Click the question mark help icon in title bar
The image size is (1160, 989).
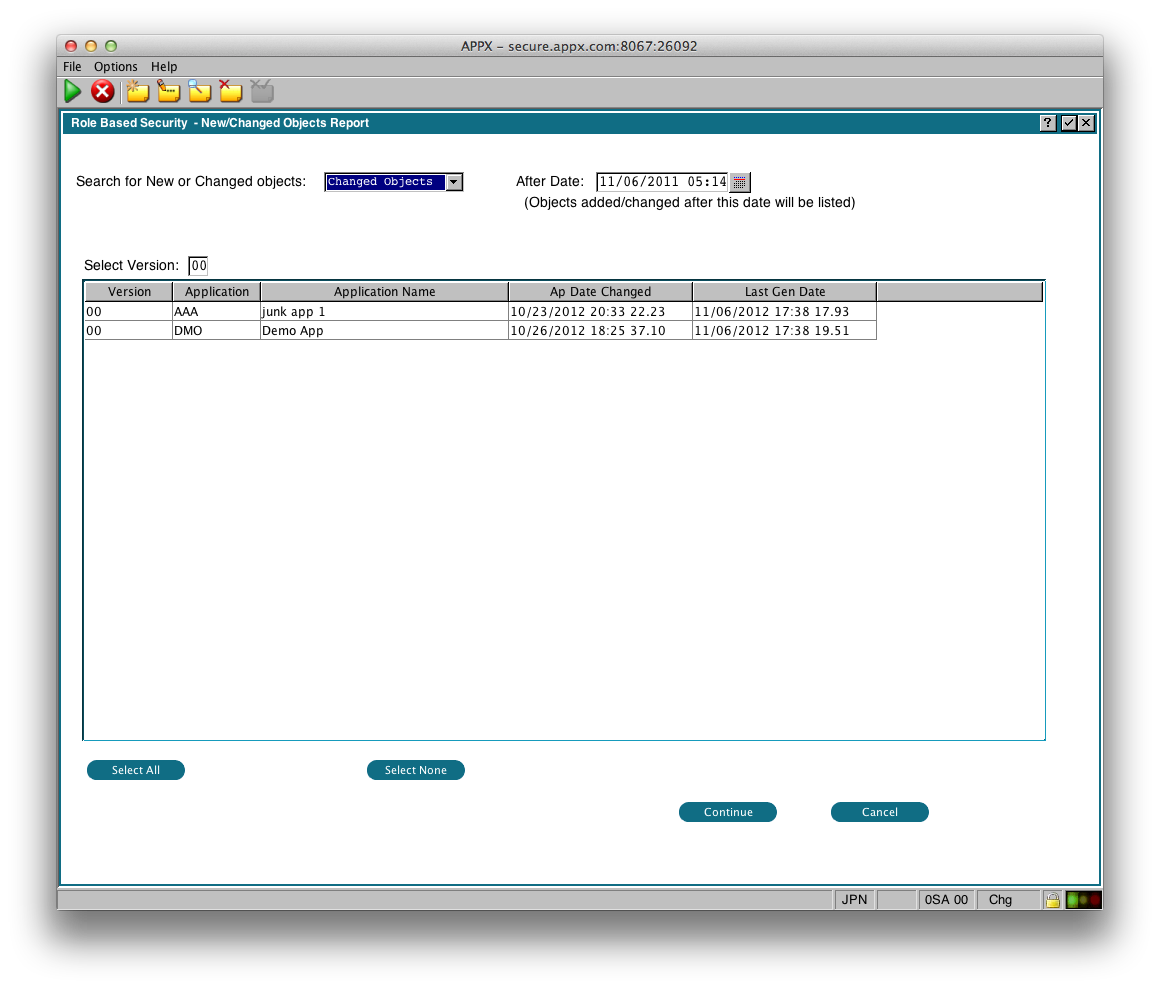point(1047,123)
